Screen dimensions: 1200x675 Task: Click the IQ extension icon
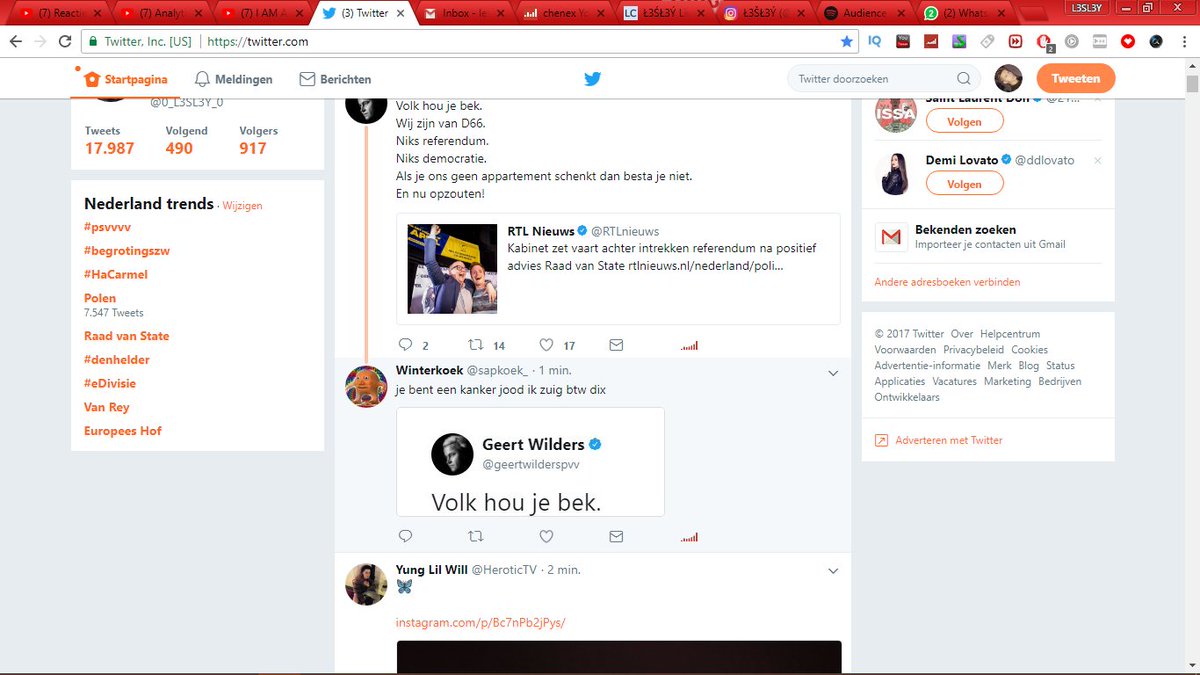click(x=874, y=42)
